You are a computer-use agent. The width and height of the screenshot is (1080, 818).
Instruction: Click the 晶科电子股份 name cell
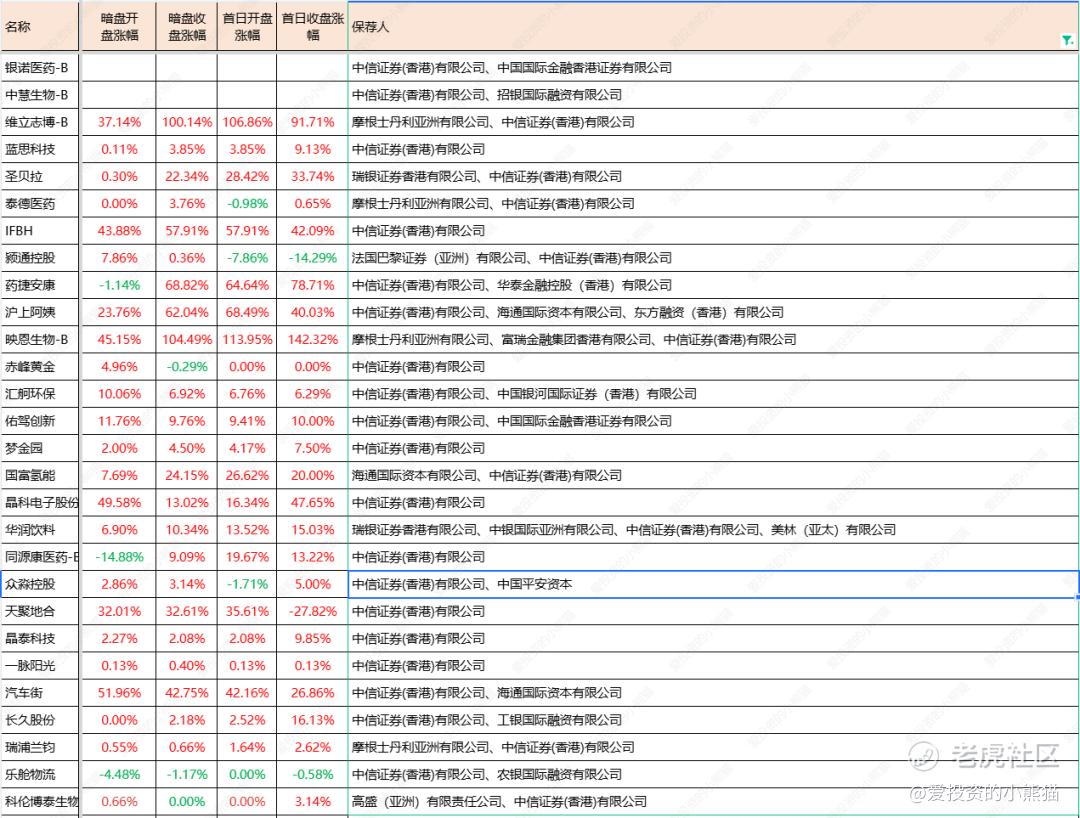pos(40,503)
